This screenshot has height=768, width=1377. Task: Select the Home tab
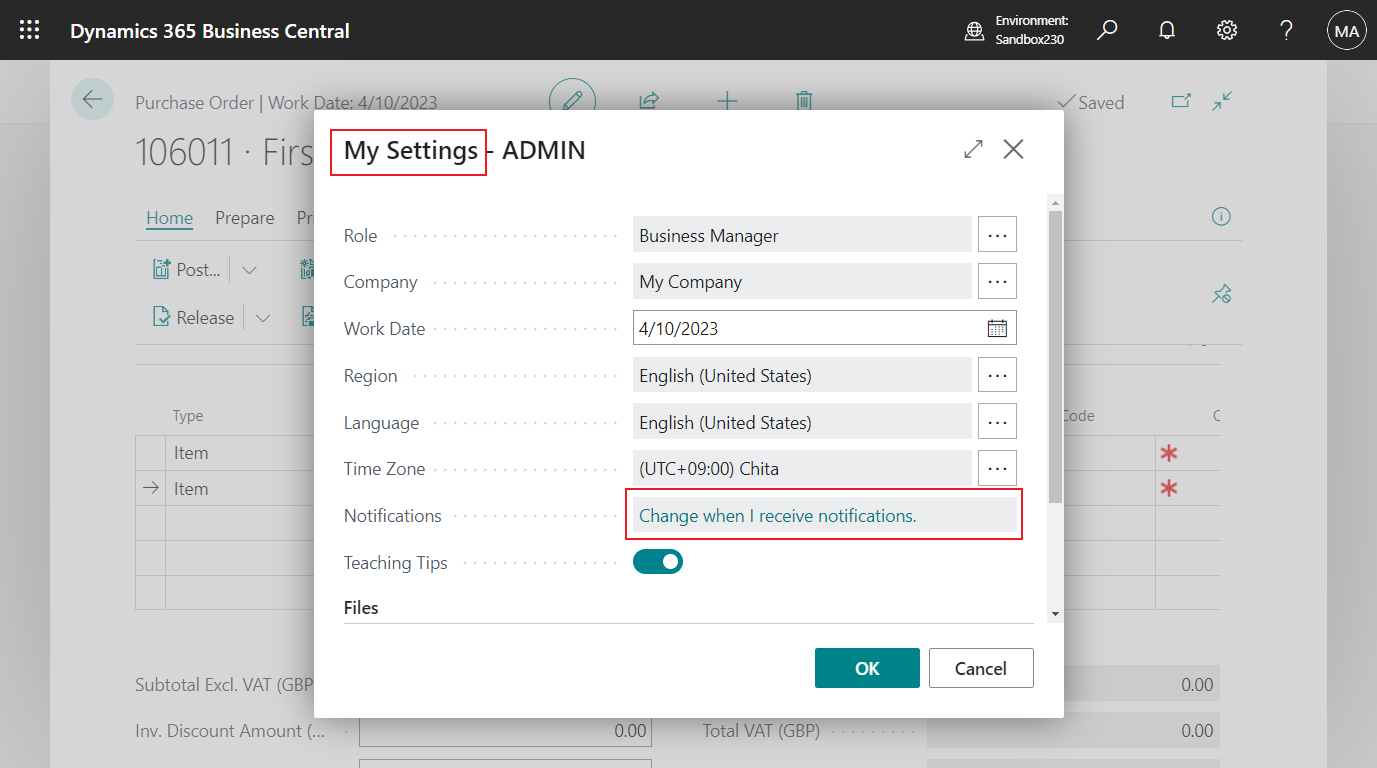coord(169,217)
